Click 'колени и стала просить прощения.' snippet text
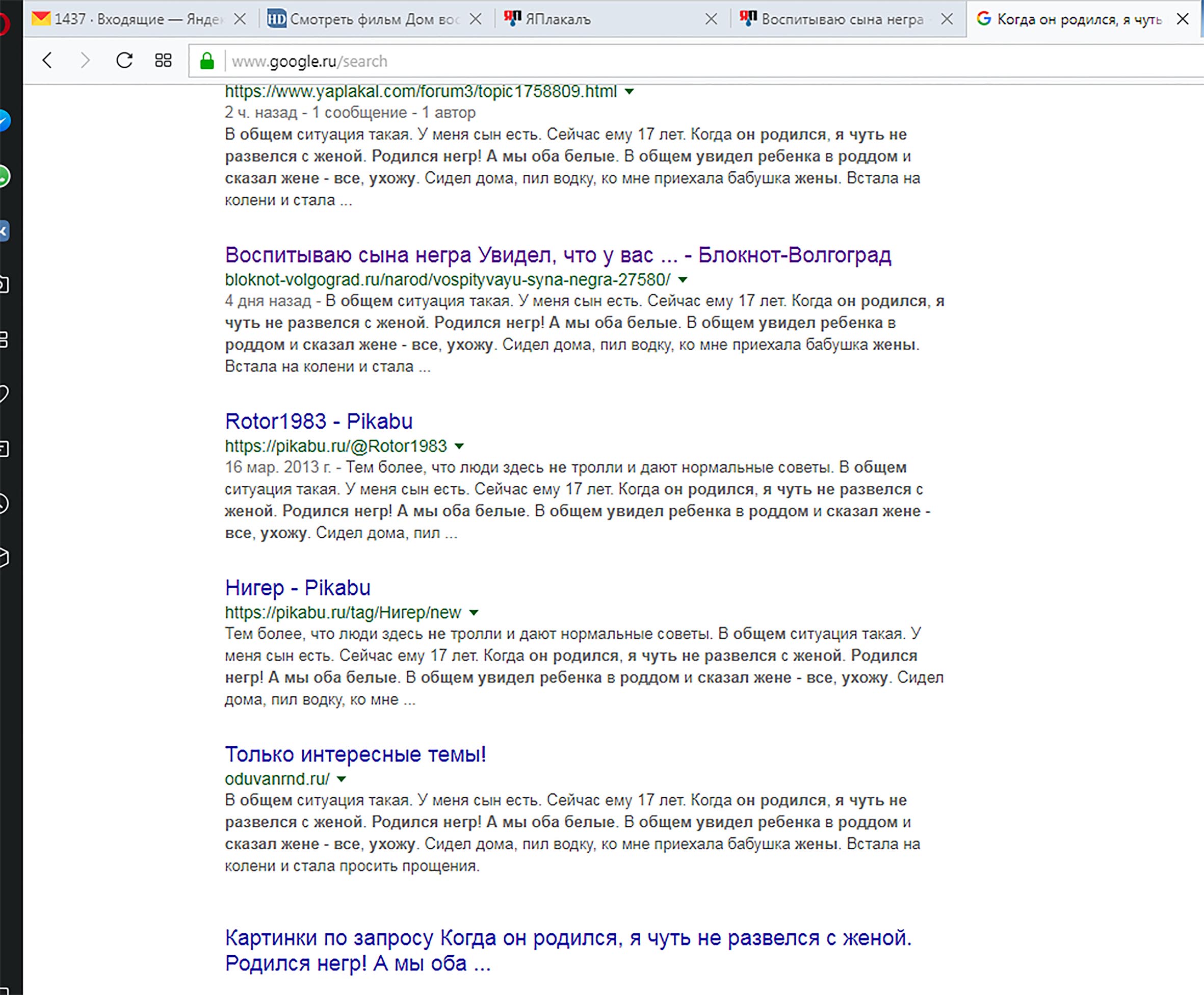 [x=352, y=866]
